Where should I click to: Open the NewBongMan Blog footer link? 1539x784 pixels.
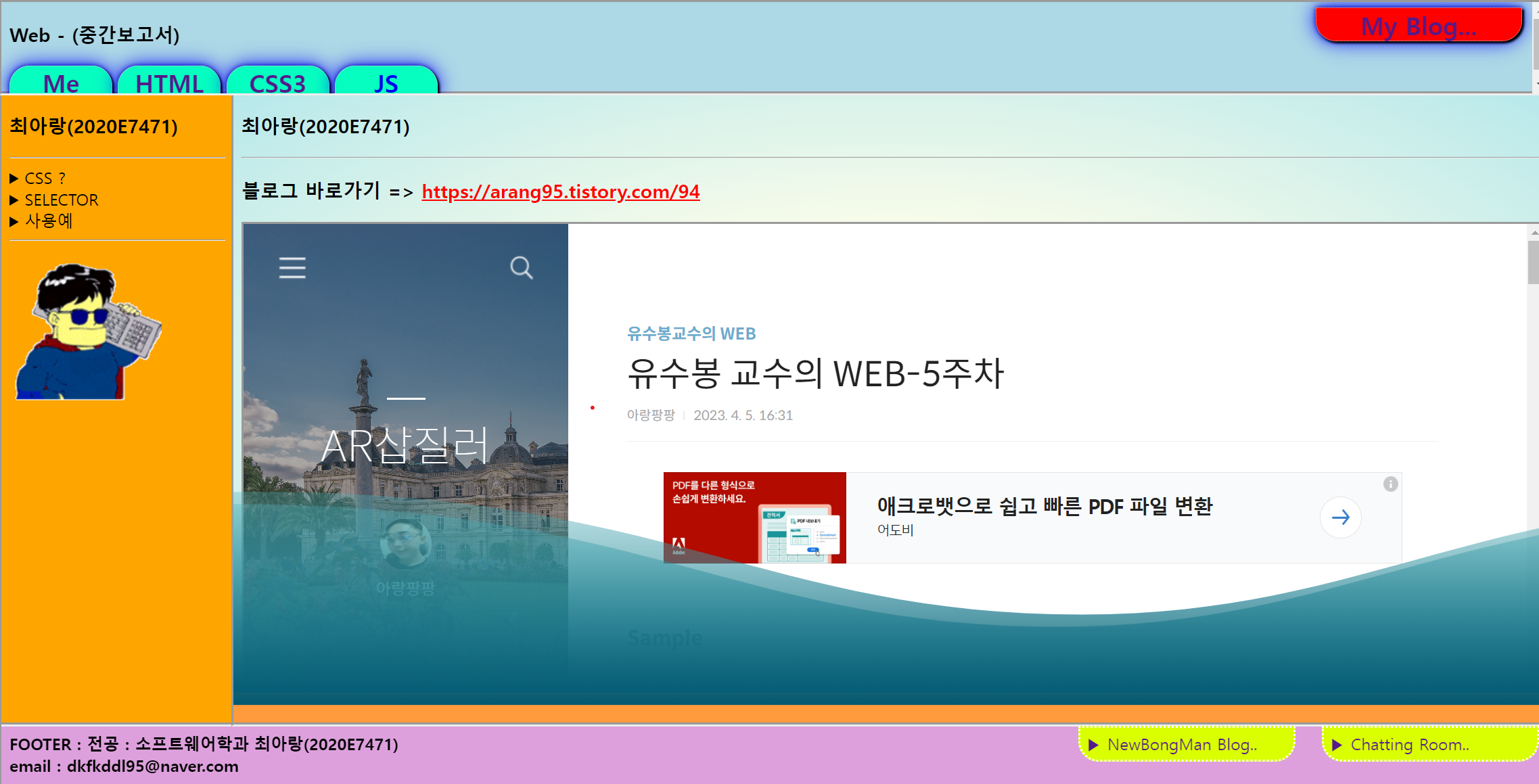point(1181,745)
